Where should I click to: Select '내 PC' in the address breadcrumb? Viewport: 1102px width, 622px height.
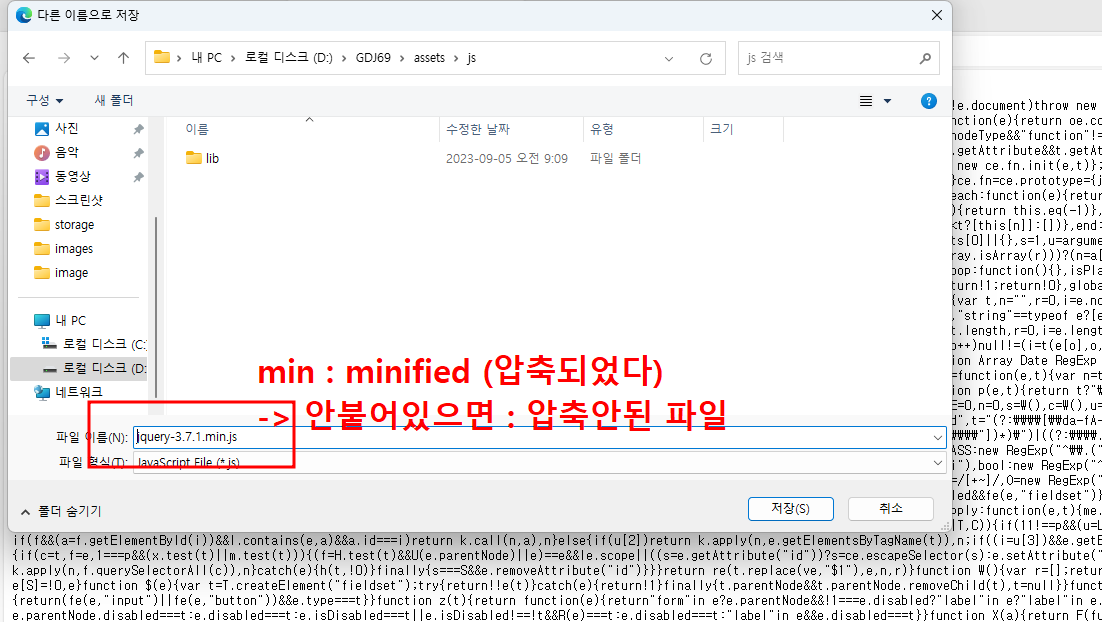[x=207, y=58]
